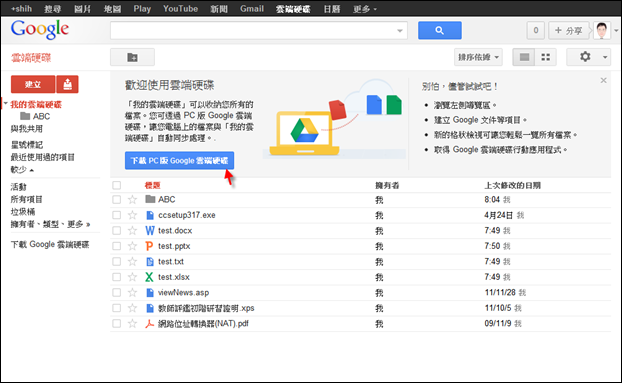The width and height of the screenshot is (622, 383).
Task: Check the box for test.docx
Action: (x=116, y=230)
